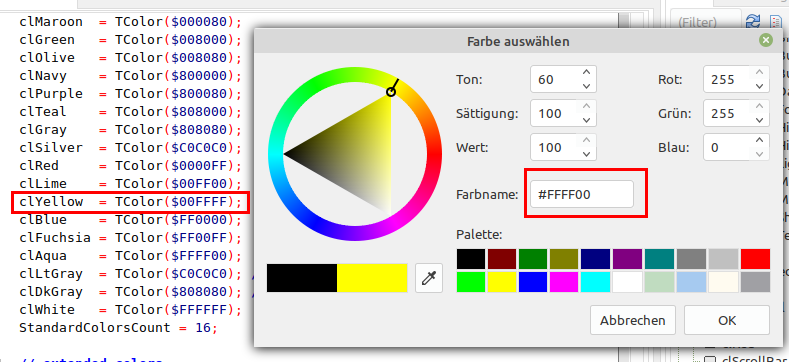Increase the Sättigung value with up arrow
The image size is (789, 362).
[x=586, y=106]
